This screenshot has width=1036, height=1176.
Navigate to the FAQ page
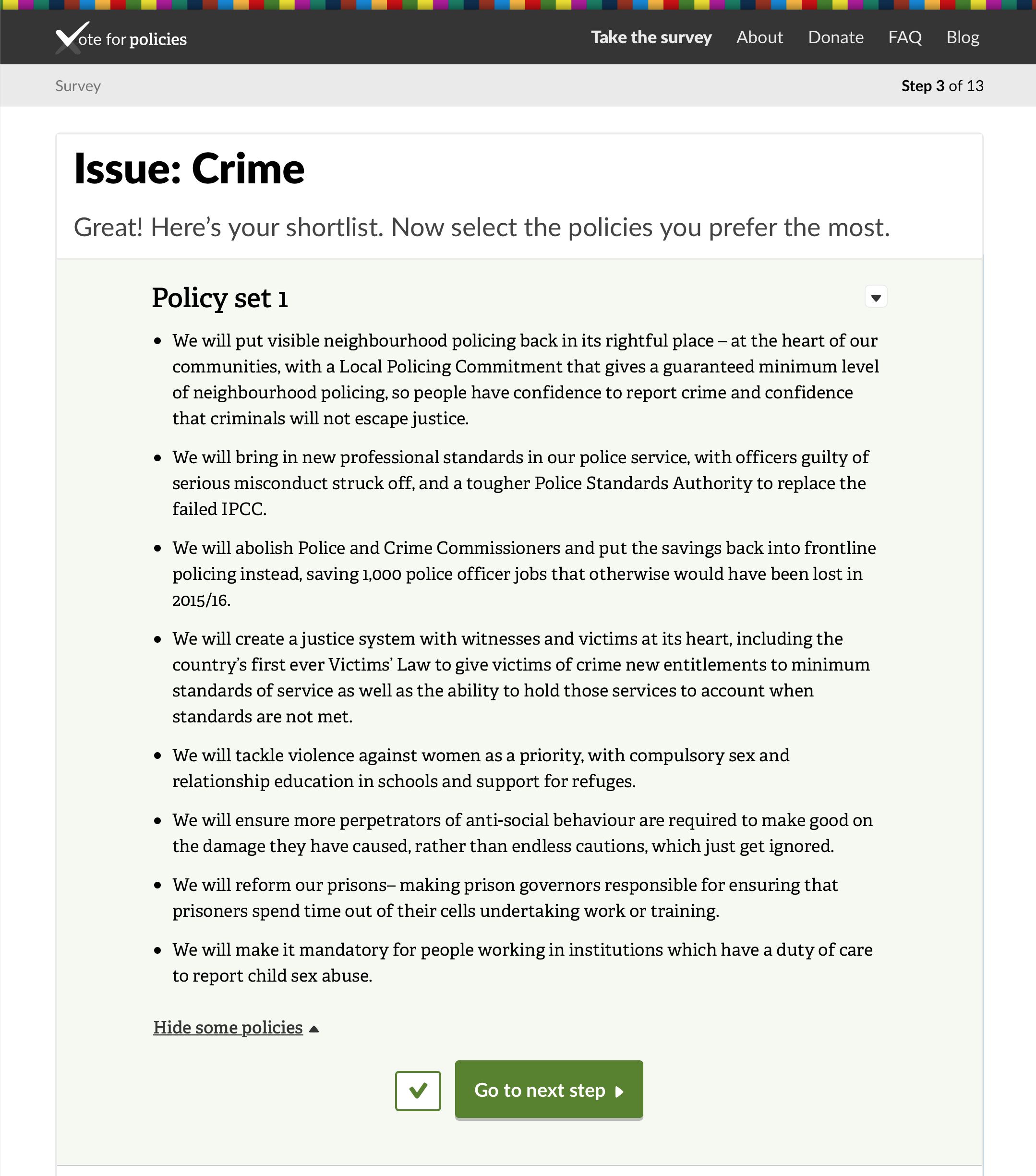click(904, 37)
